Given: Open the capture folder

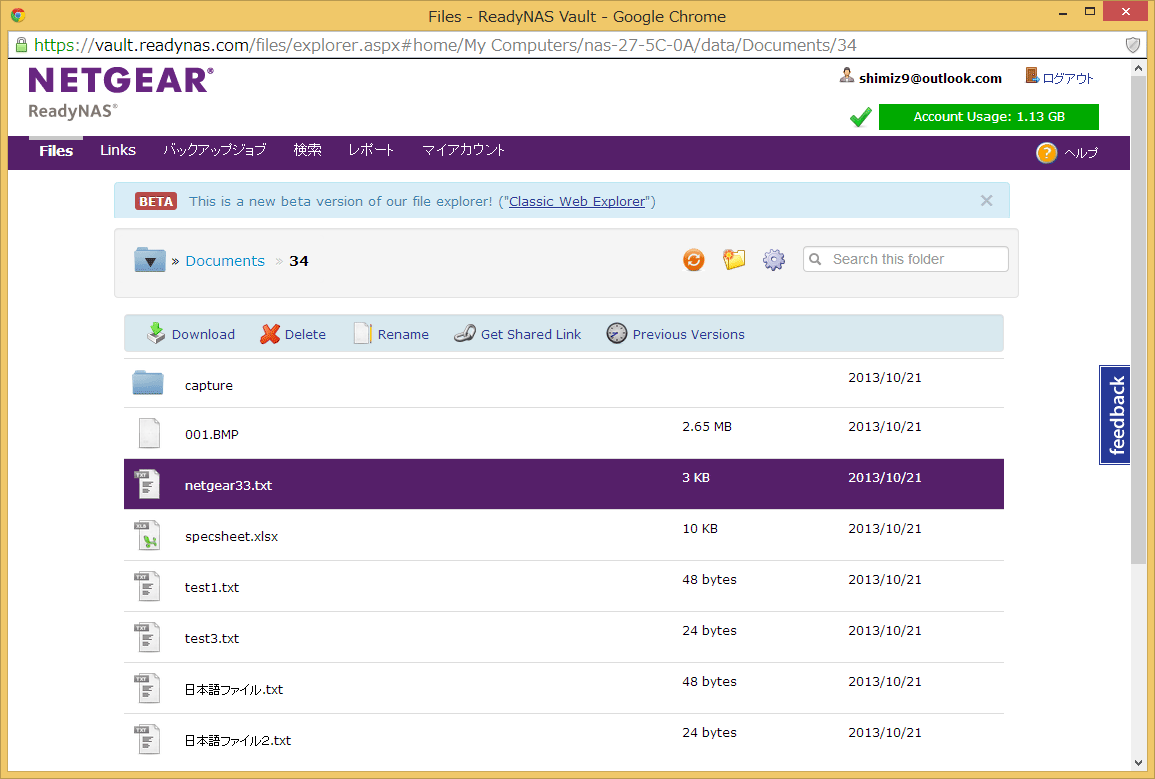Looking at the screenshot, I should [x=209, y=385].
